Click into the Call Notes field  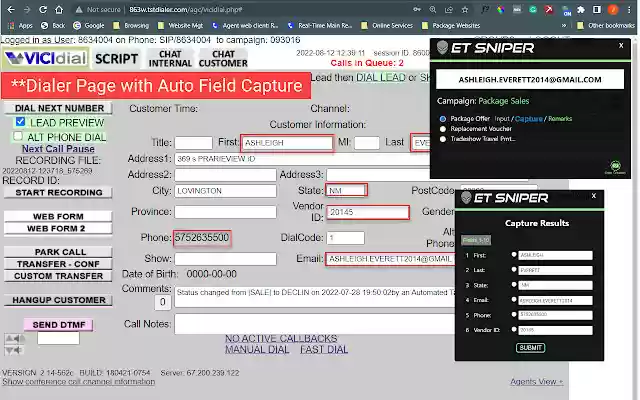(315, 324)
